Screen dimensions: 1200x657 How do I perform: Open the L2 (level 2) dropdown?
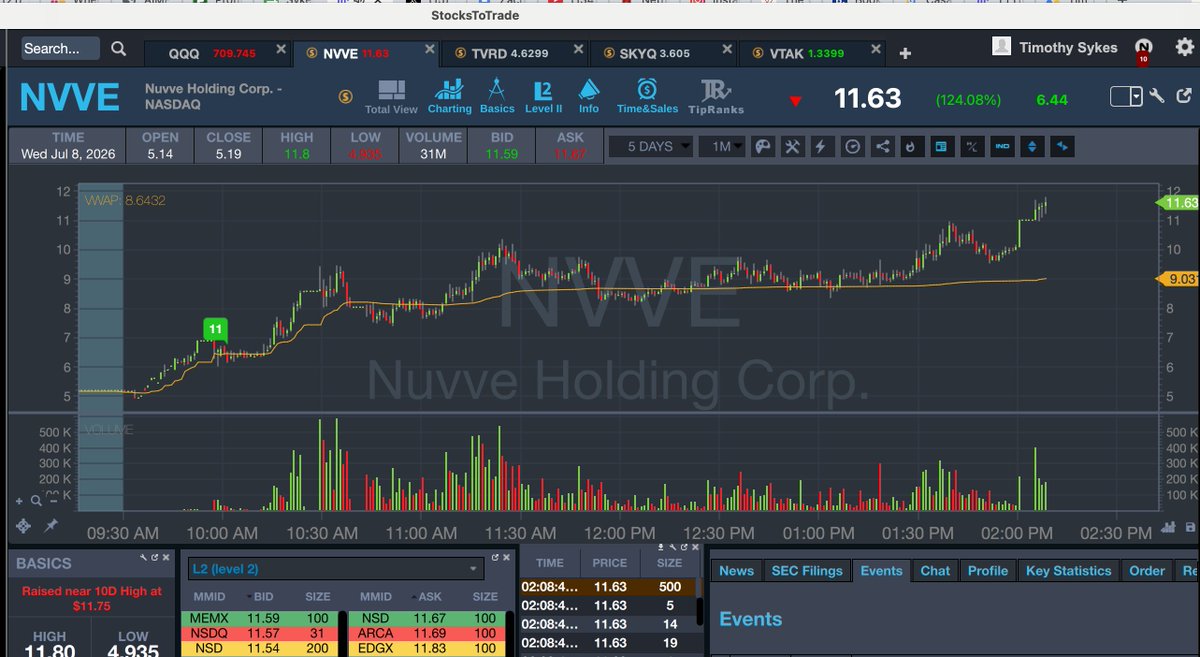[x=336, y=569]
